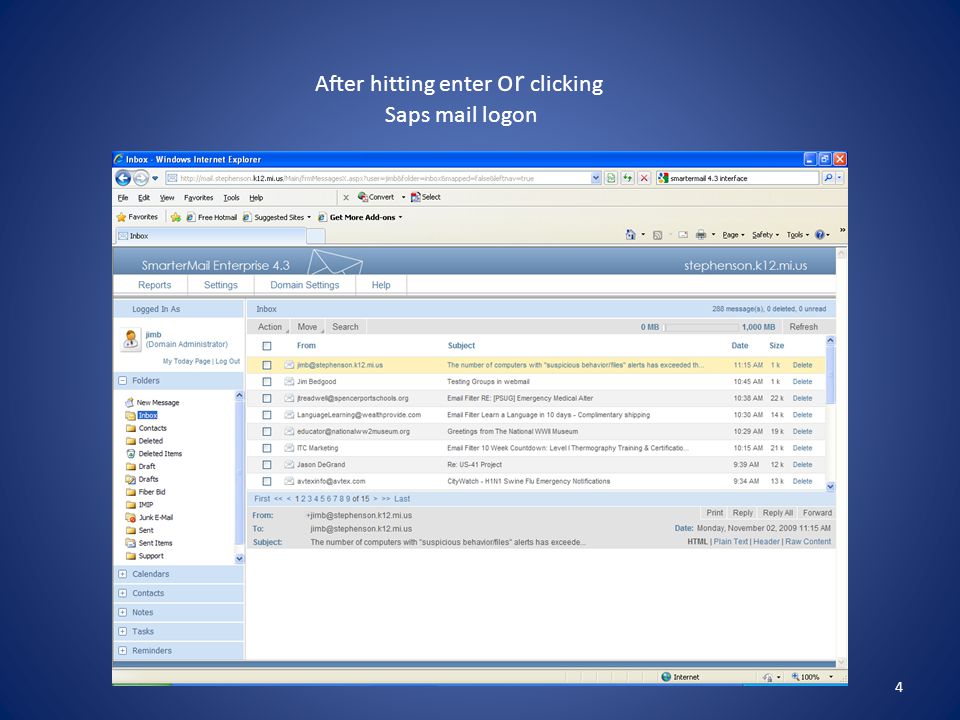Image resolution: width=960 pixels, height=720 pixels.
Task: Open the Favorites star button
Action: pos(137,217)
